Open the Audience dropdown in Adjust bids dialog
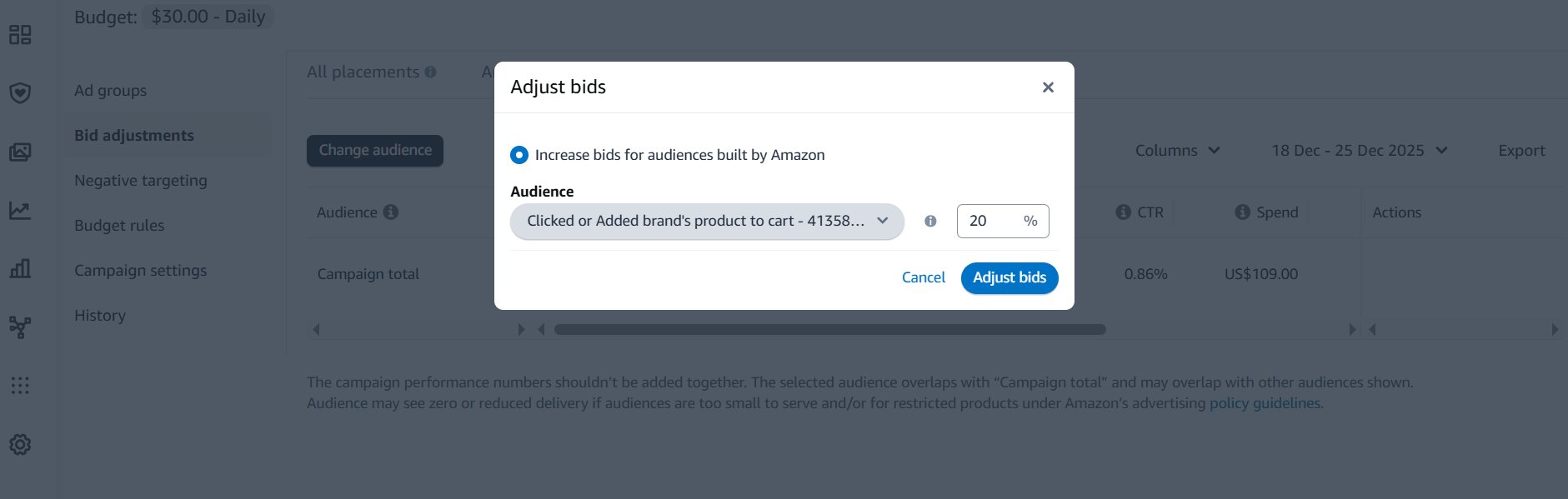 click(706, 221)
